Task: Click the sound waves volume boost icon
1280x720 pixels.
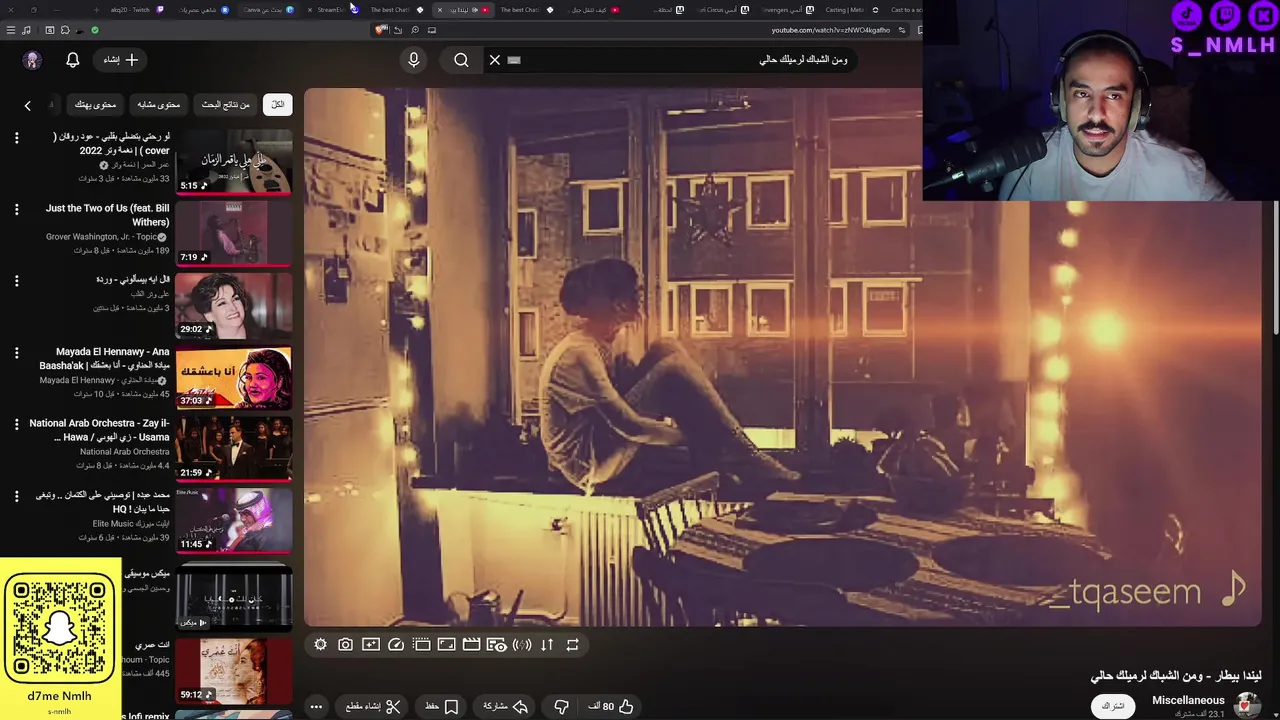Action: click(x=522, y=645)
